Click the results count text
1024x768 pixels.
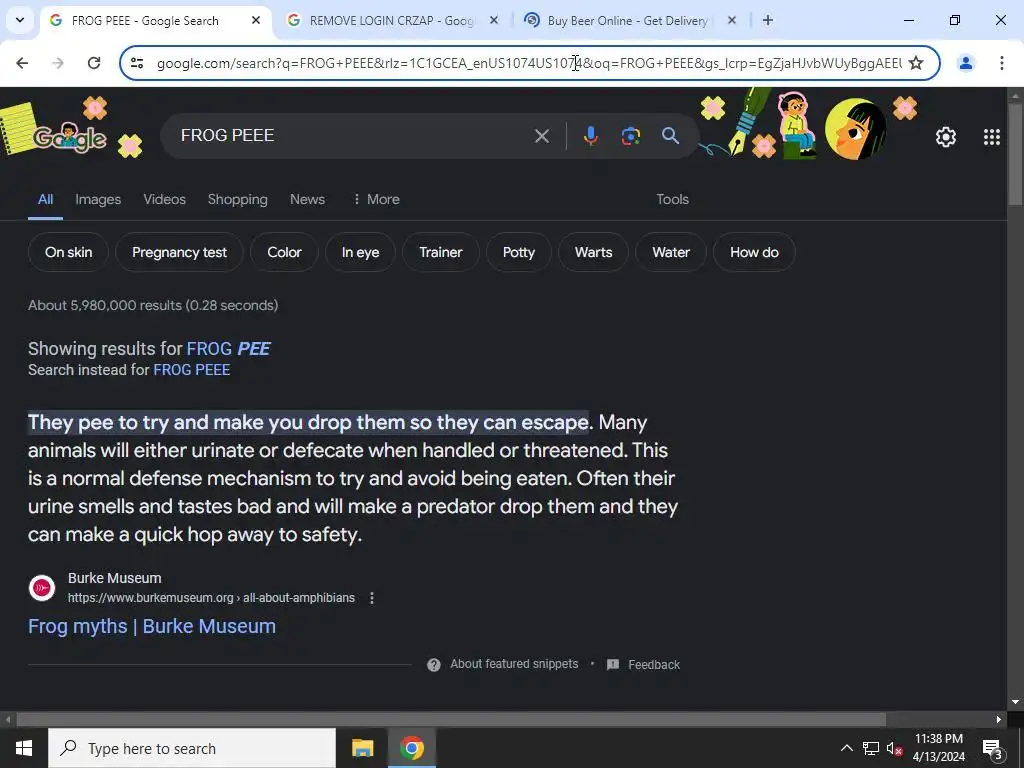coord(153,305)
